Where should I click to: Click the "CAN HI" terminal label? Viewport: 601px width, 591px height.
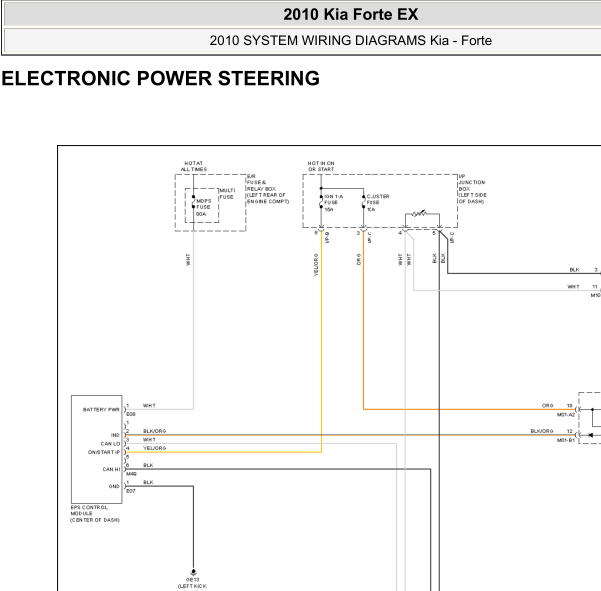click(111, 469)
